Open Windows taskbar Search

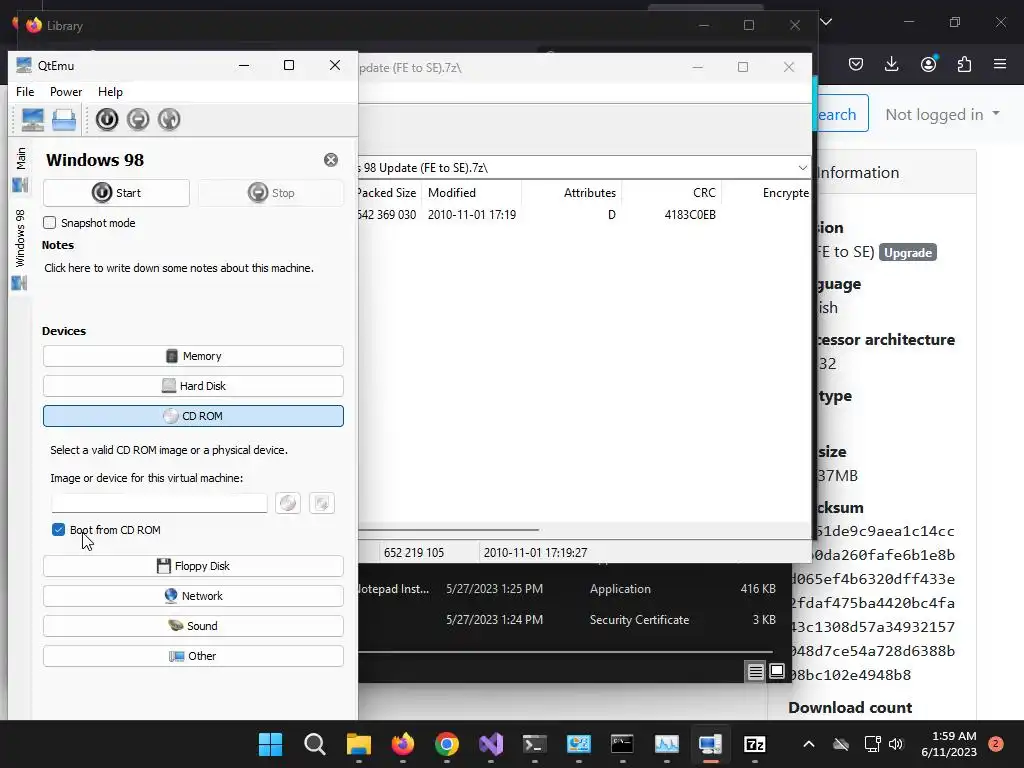(x=315, y=744)
